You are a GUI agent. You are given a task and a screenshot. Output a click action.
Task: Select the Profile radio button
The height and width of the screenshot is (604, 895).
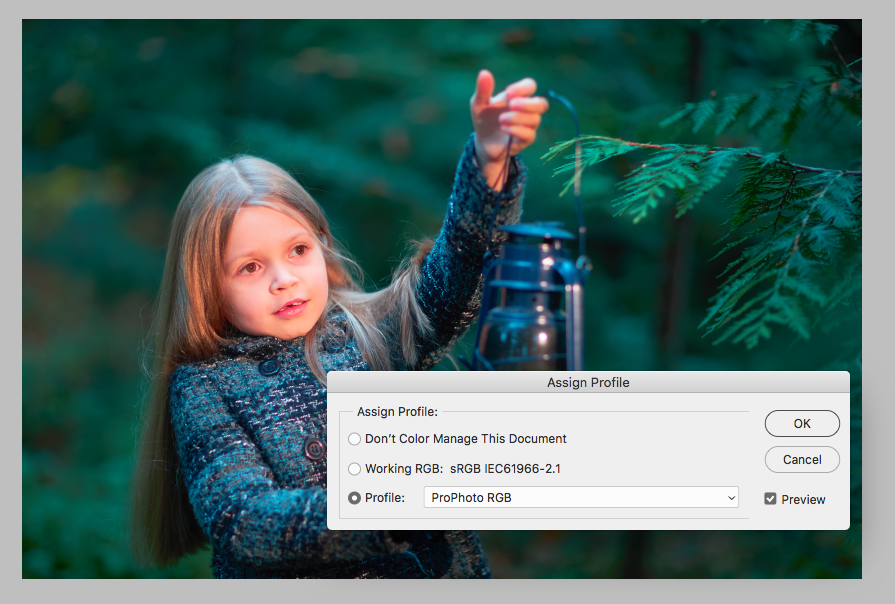coord(354,498)
